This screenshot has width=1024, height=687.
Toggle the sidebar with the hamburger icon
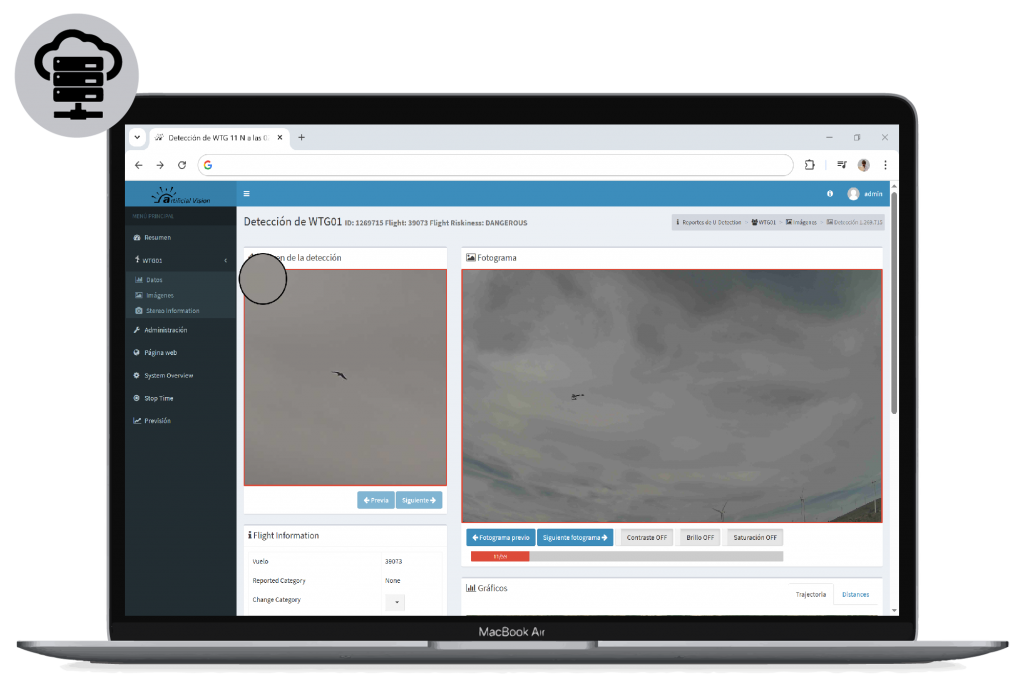[x=246, y=193]
